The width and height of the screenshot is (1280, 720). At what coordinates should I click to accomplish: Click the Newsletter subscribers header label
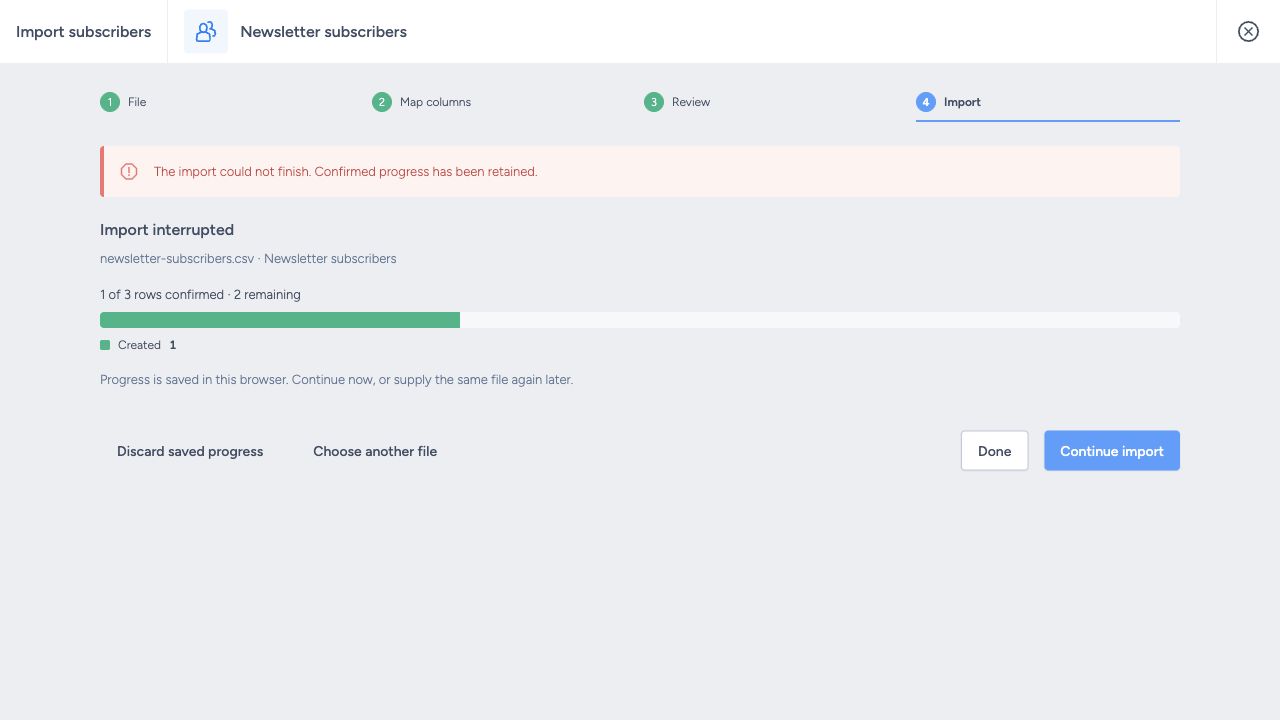pyautogui.click(x=323, y=31)
